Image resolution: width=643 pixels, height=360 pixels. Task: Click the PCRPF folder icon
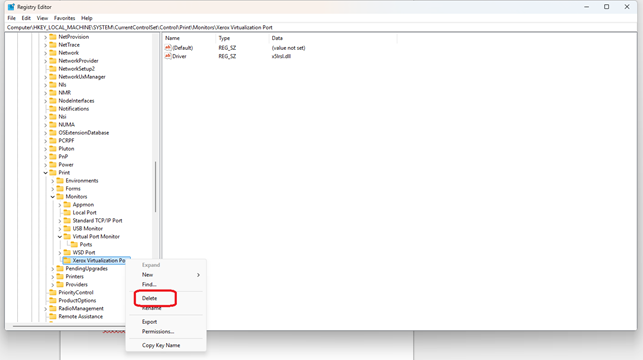tap(53, 141)
